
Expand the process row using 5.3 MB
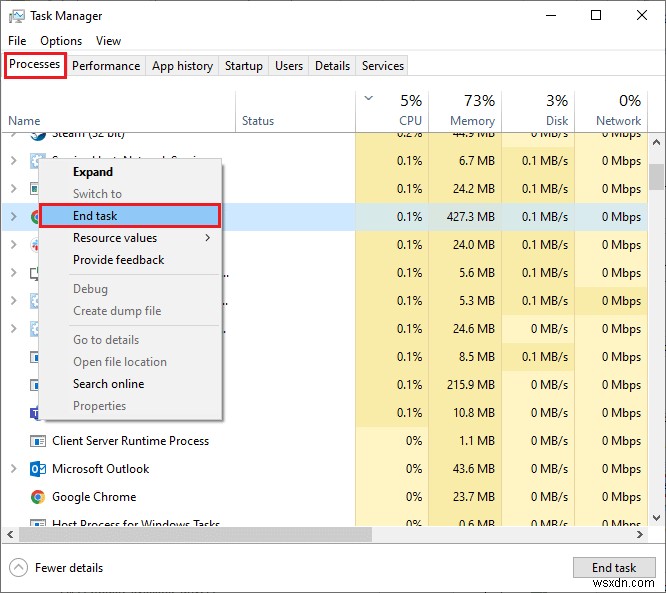[x=14, y=301]
